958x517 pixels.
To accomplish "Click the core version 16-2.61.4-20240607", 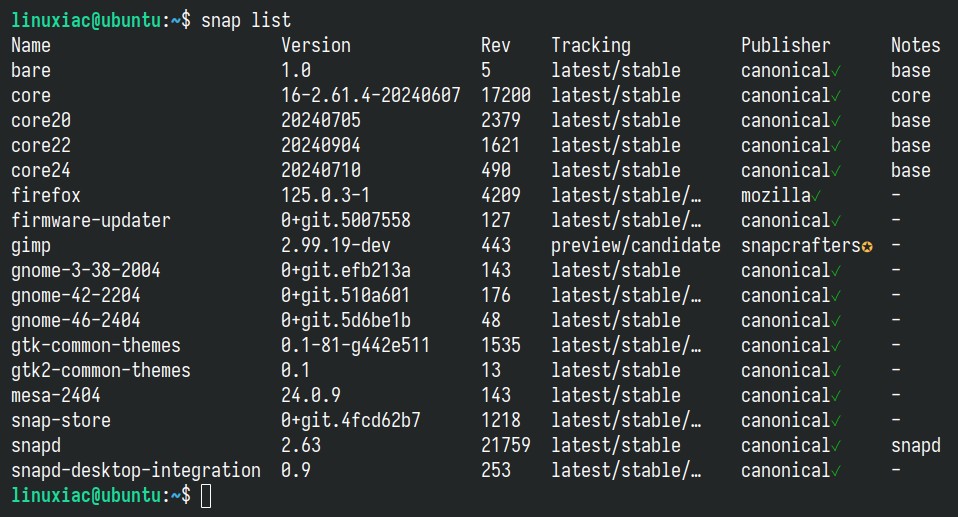I will click(x=370, y=95).
